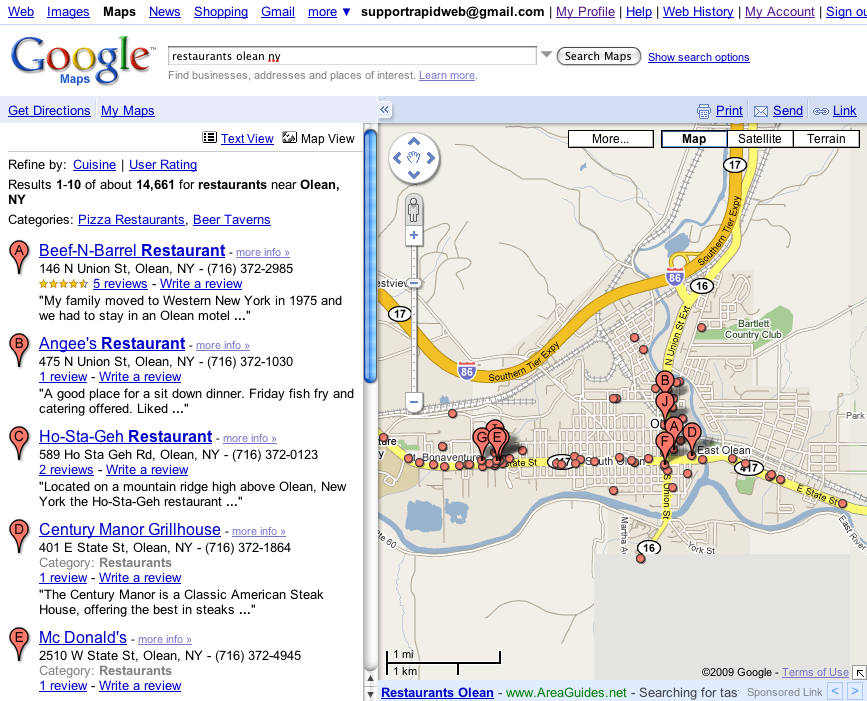Switch to the Map view type
The height and width of the screenshot is (701, 867).
coord(694,139)
